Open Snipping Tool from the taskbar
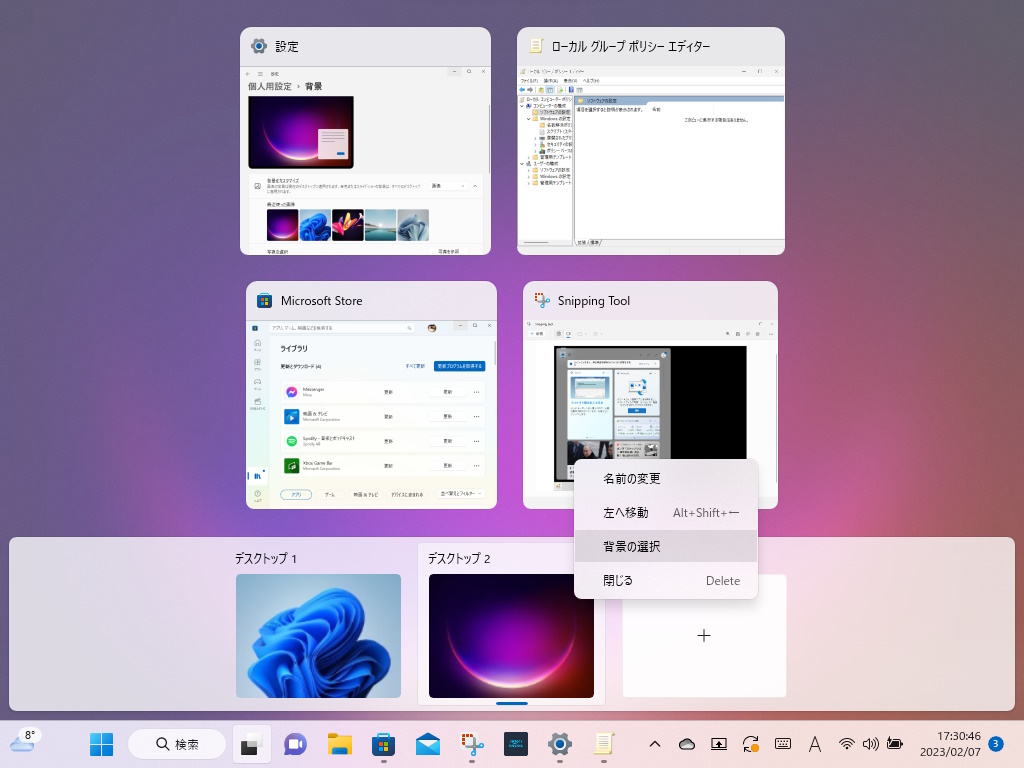 pos(472,744)
